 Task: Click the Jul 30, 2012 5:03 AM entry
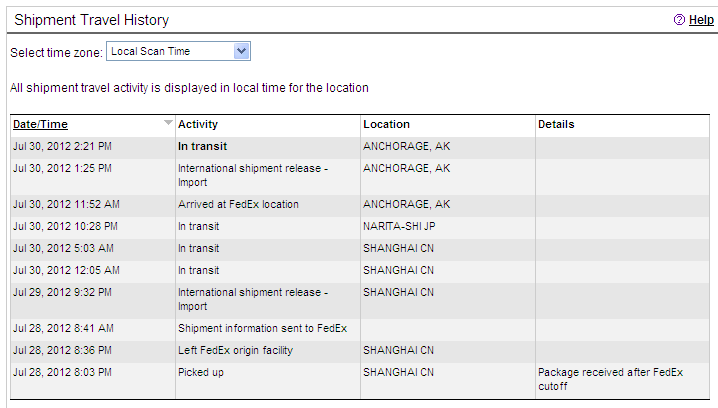tap(63, 248)
